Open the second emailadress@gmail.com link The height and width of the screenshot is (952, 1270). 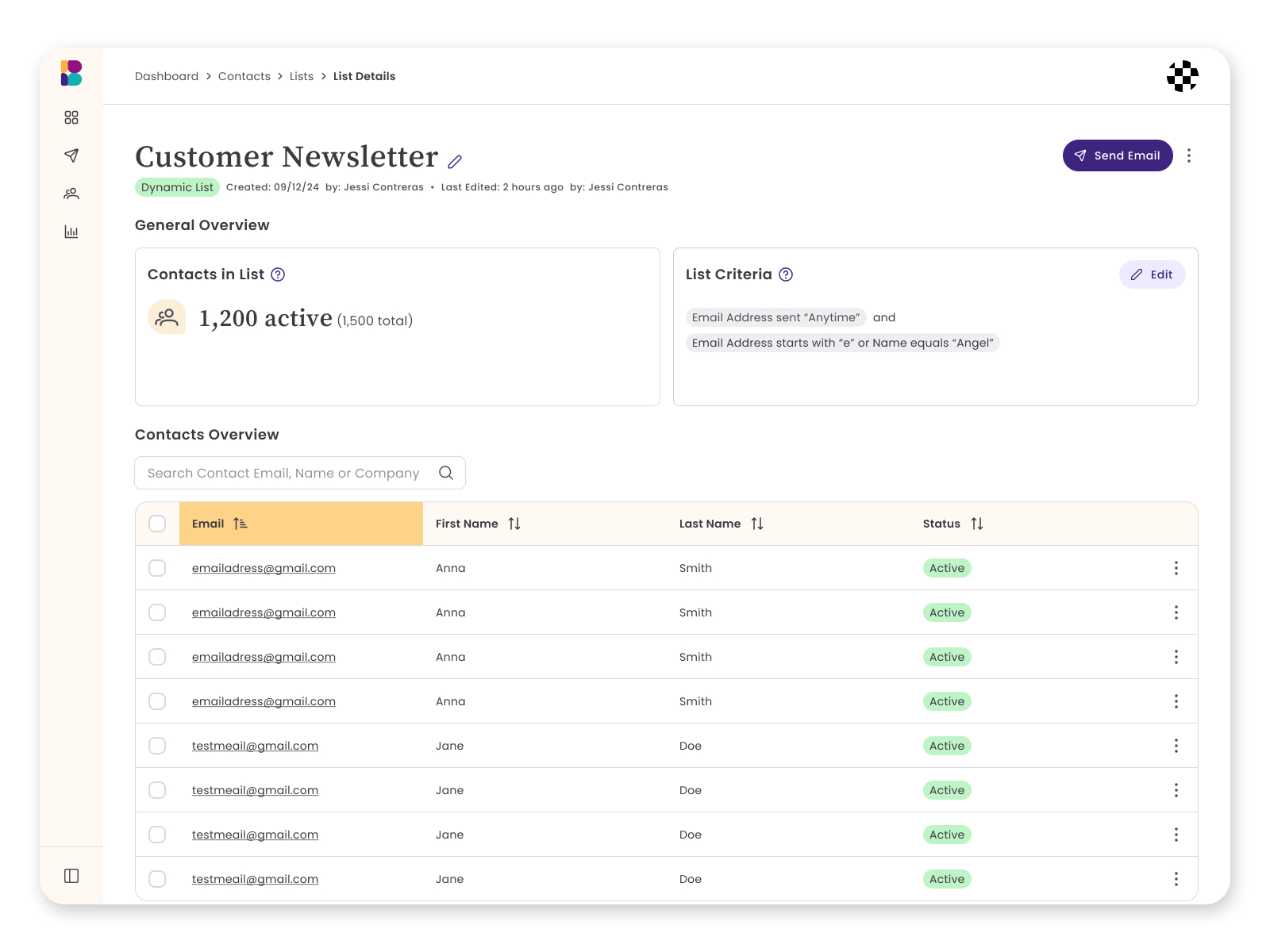coord(264,612)
